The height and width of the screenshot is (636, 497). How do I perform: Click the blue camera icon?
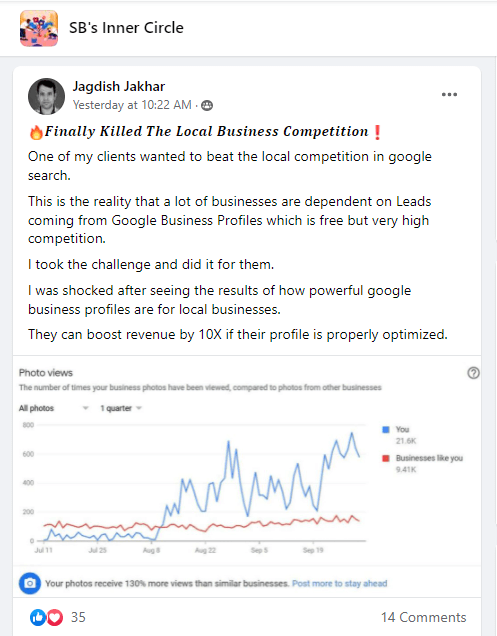[30, 583]
